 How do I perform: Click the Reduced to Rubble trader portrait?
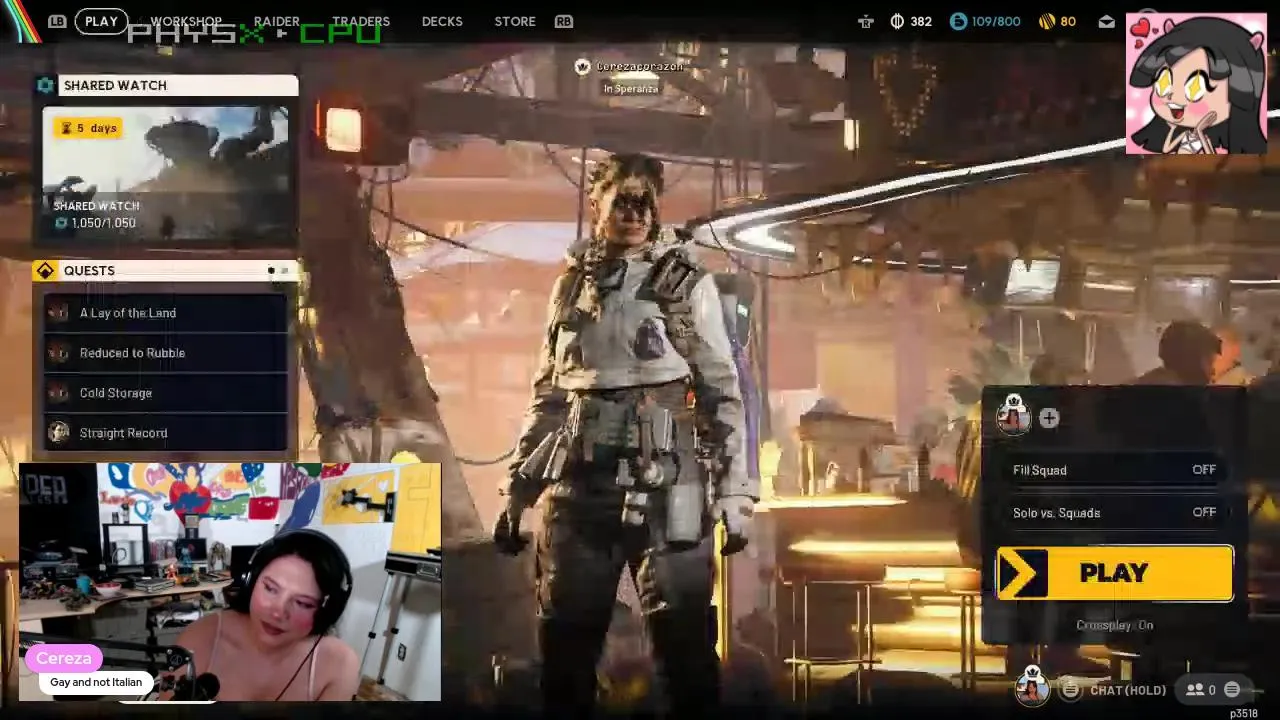59,353
